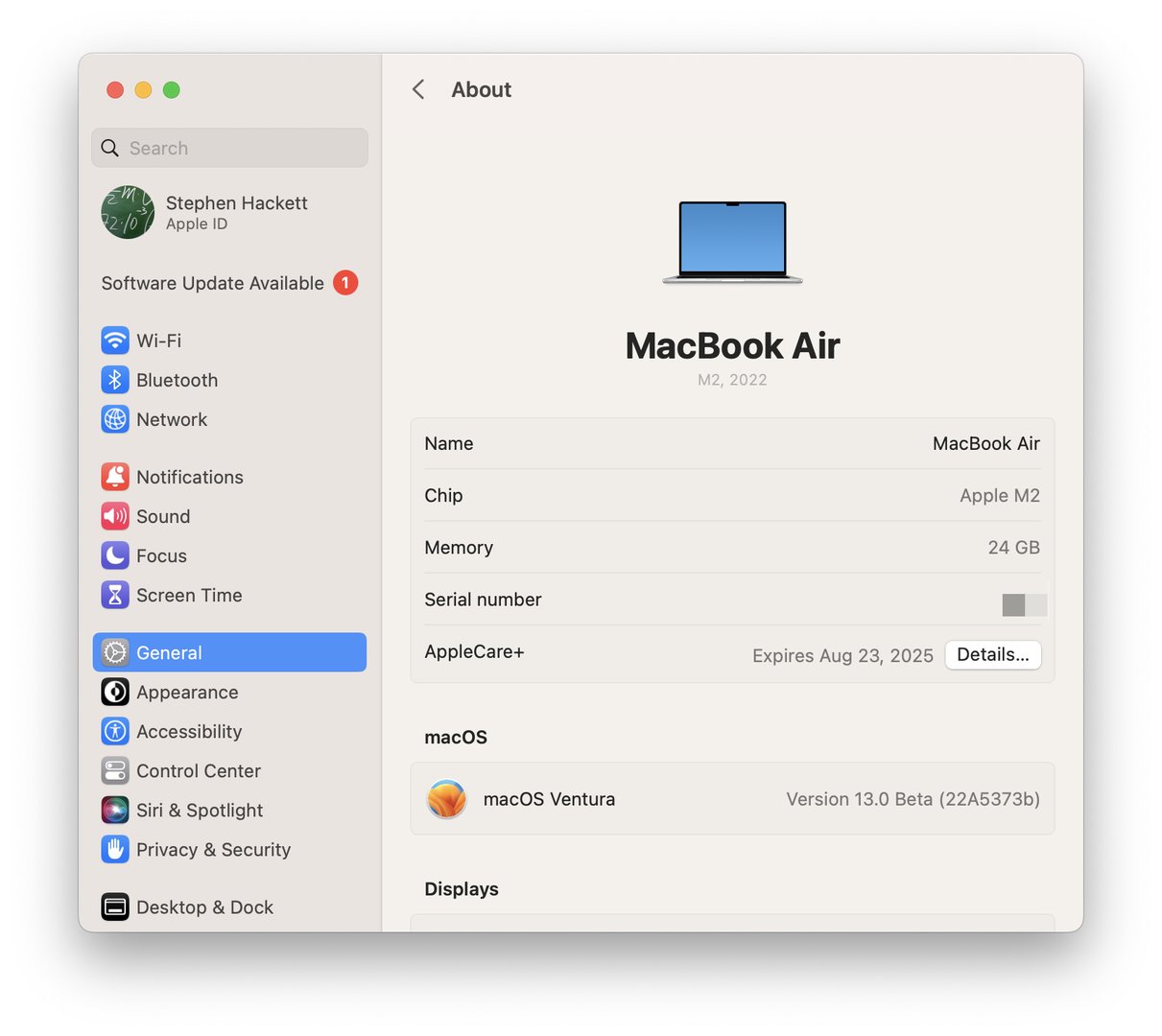
Task: Click the Screen Time hourglass icon
Action: (x=115, y=595)
